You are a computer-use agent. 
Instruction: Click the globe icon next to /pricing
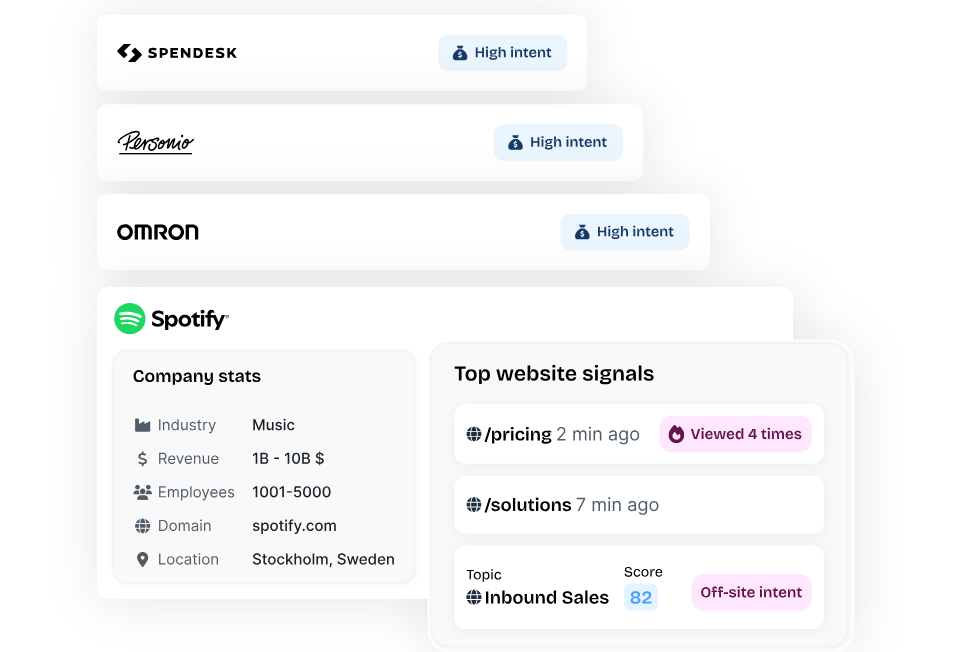[474, 434]
